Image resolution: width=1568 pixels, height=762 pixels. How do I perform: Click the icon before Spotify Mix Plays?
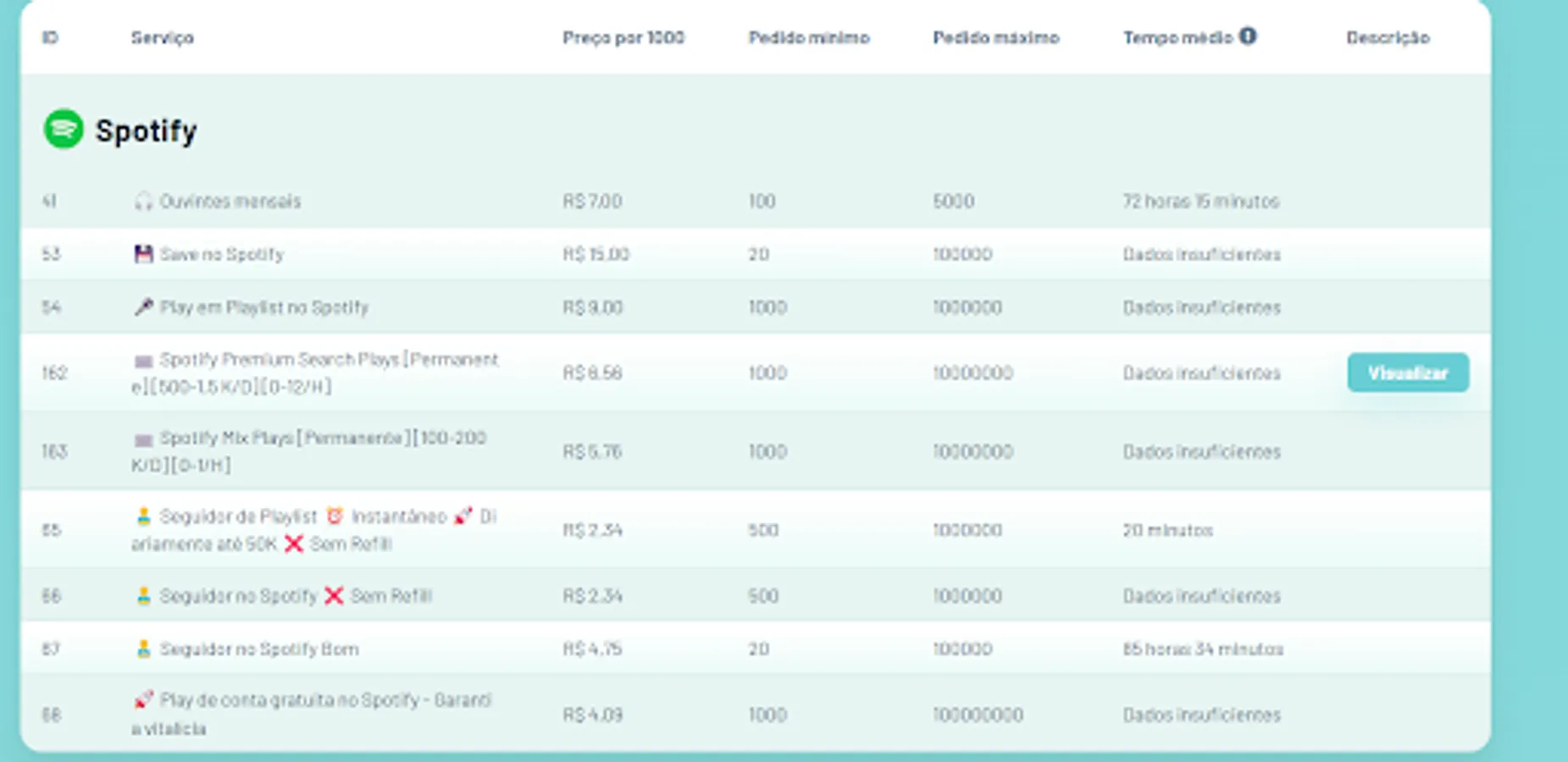pos(143,439)
